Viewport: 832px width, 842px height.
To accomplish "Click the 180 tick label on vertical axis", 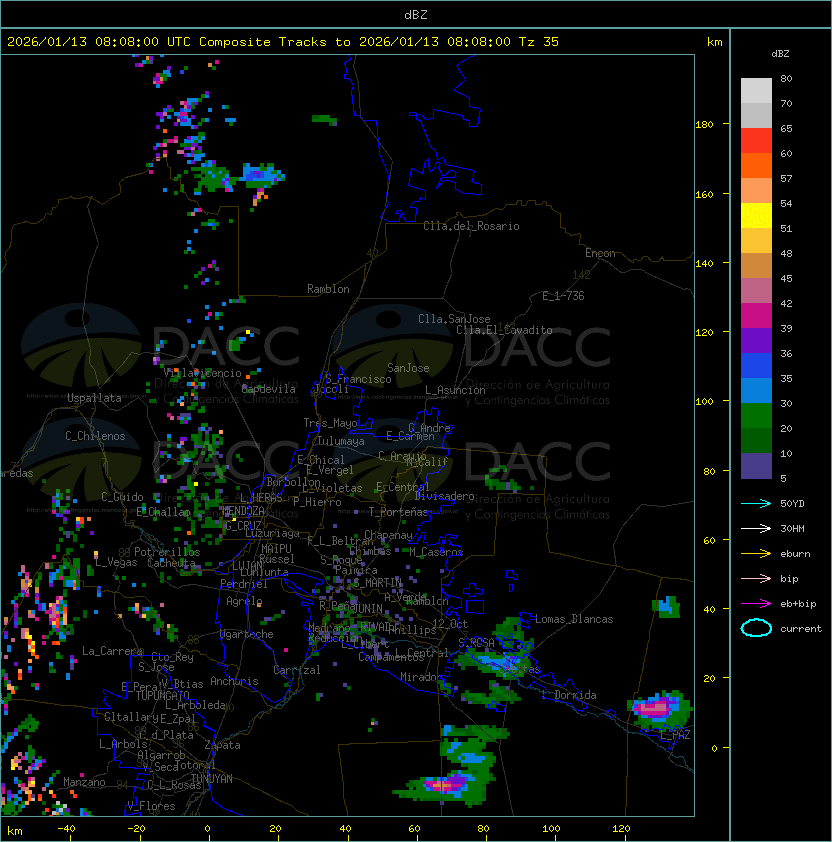I will pos(704,124).
